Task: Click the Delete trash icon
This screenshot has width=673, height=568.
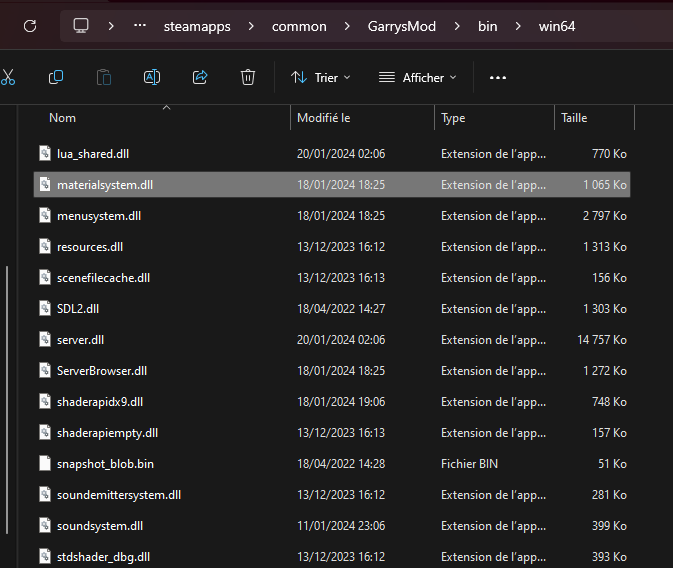Action: tap(248, 77)
